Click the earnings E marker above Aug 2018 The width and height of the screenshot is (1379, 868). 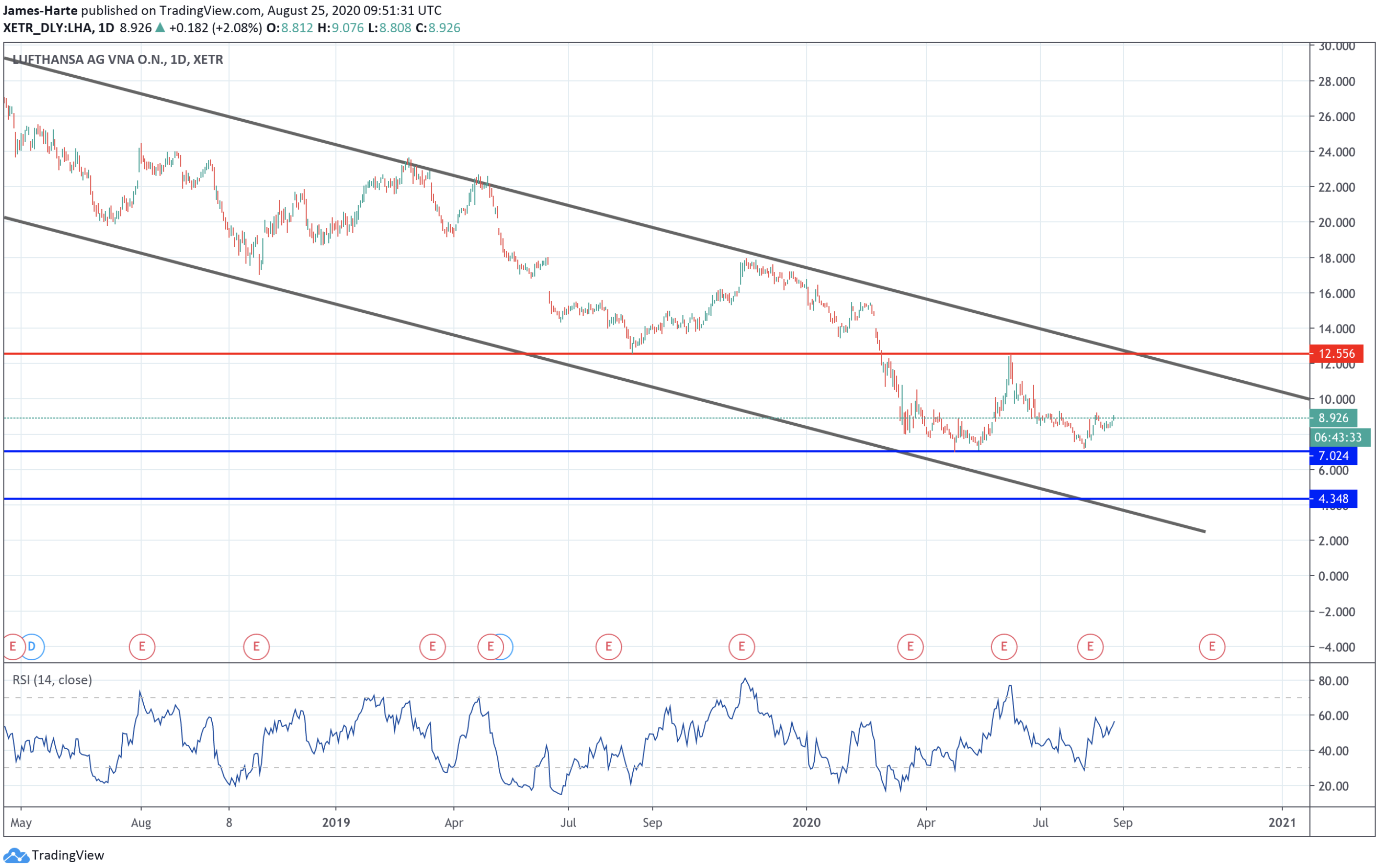(142, 647)
